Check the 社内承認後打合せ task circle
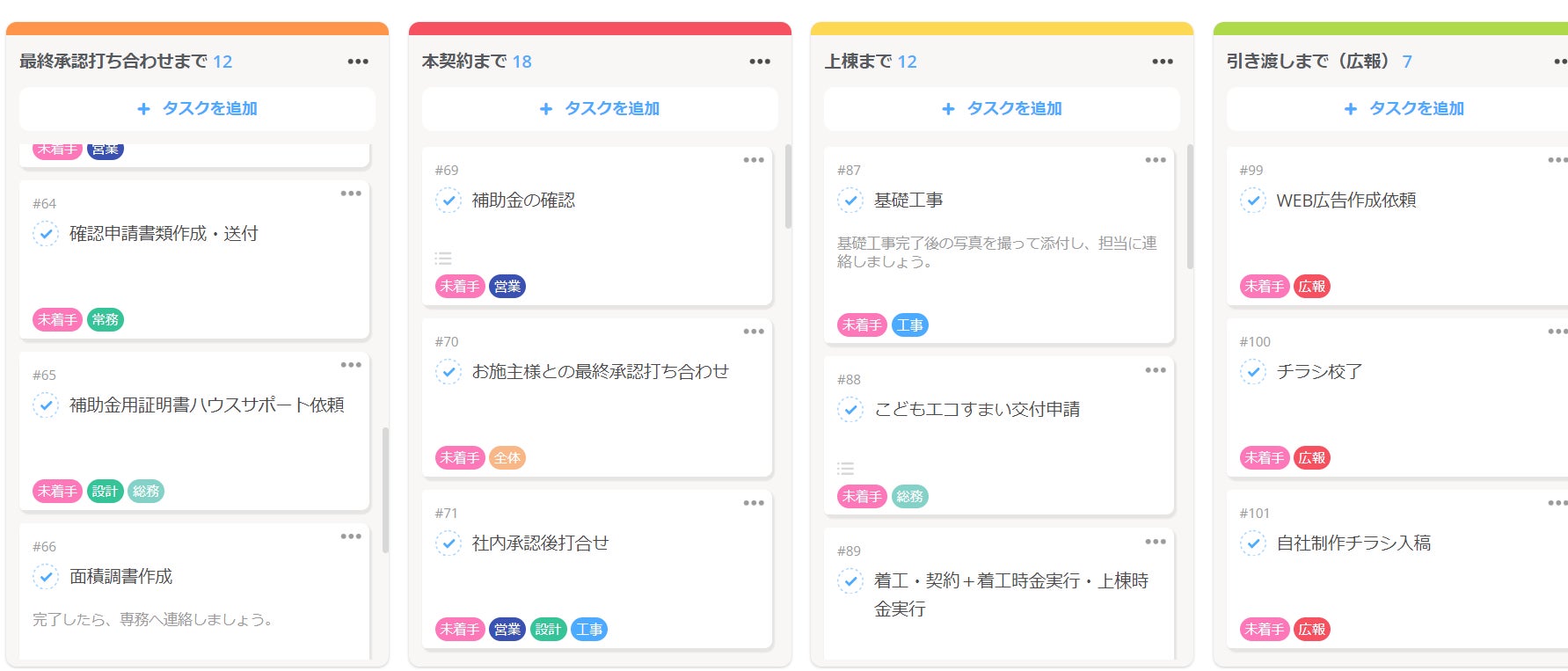 (449, 543)
